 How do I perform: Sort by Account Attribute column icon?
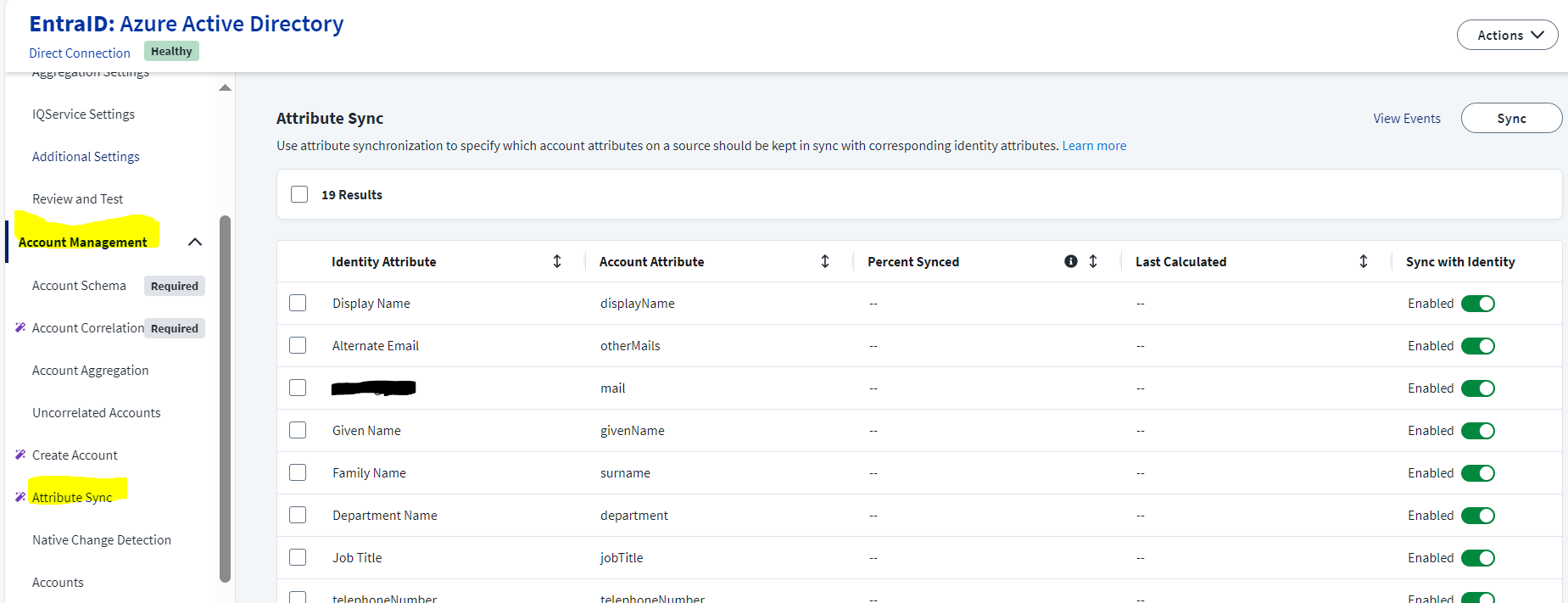tap(825, 261)
